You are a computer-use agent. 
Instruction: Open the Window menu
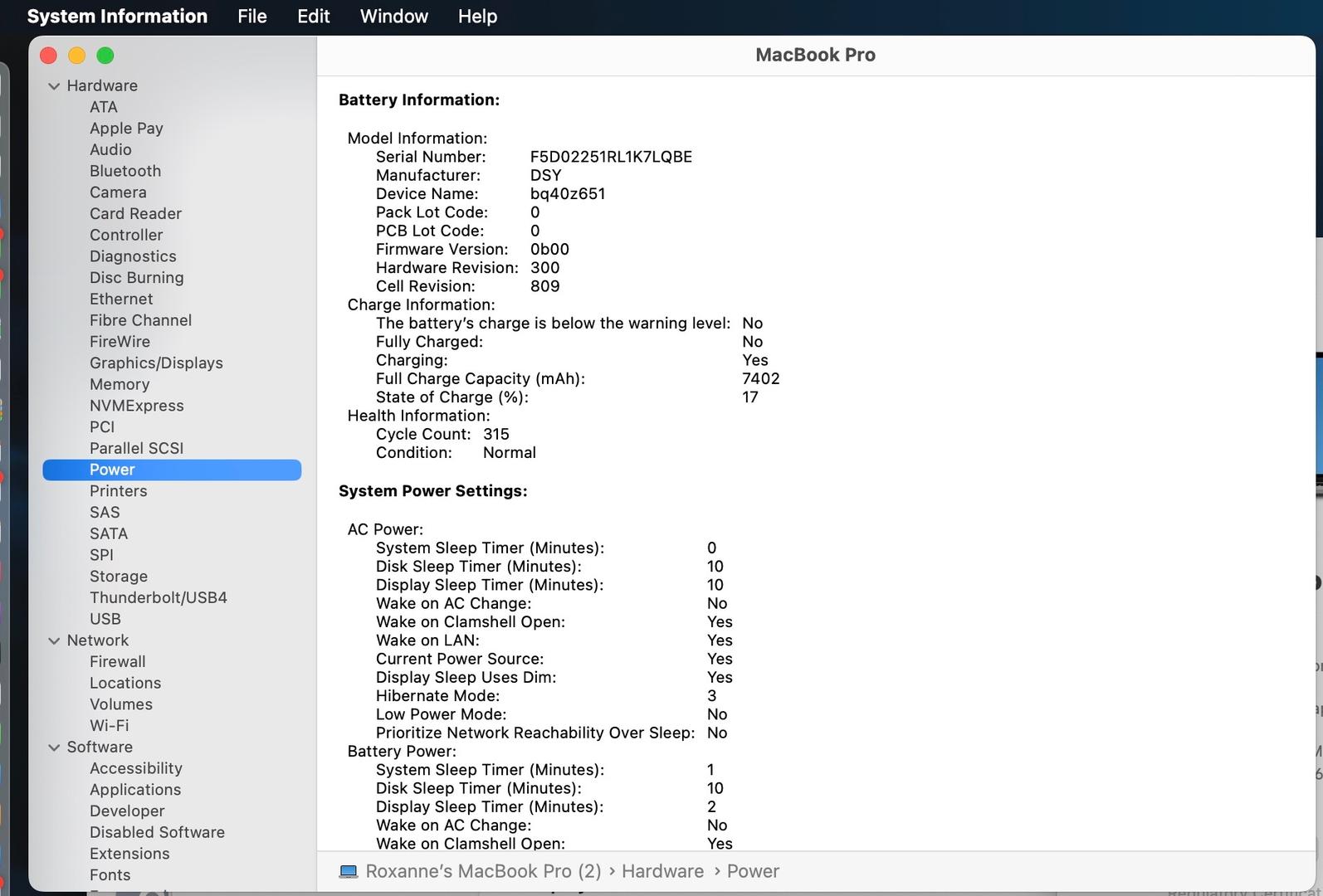394,16
